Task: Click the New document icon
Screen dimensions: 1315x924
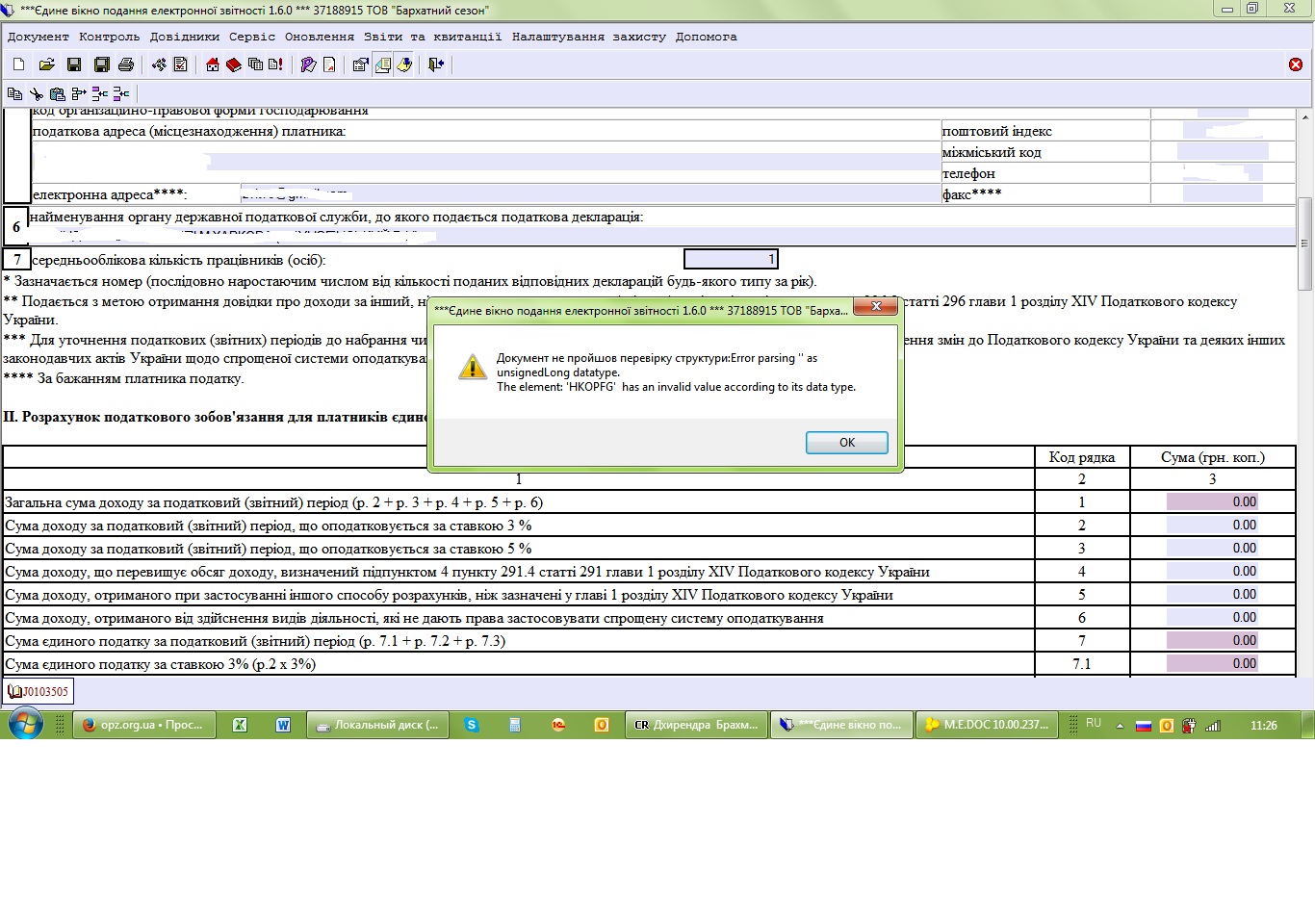Action: click(x=18, y=64)
